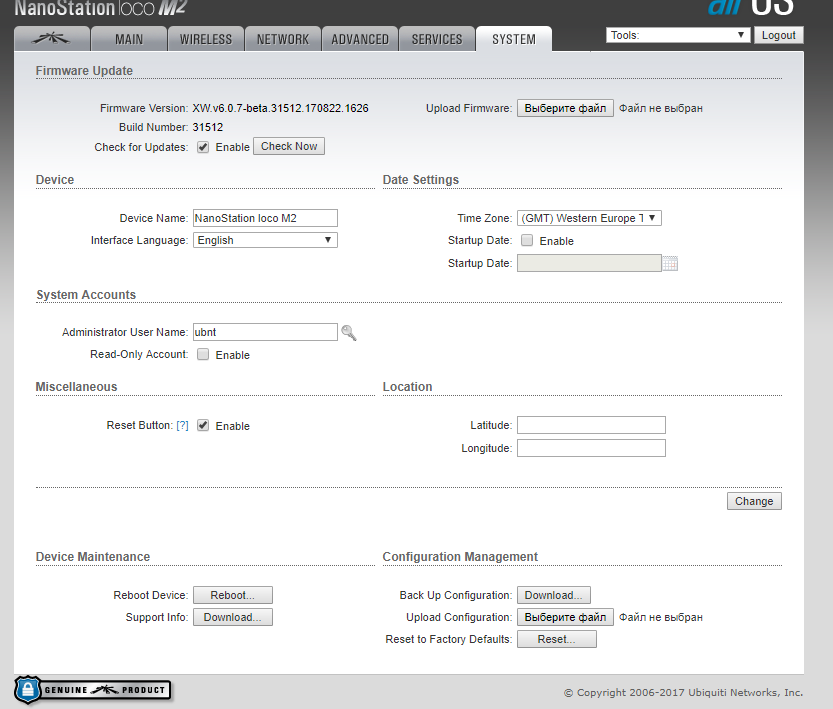Click the Longitude input field

pyautogui.click(x=591, y=448)
